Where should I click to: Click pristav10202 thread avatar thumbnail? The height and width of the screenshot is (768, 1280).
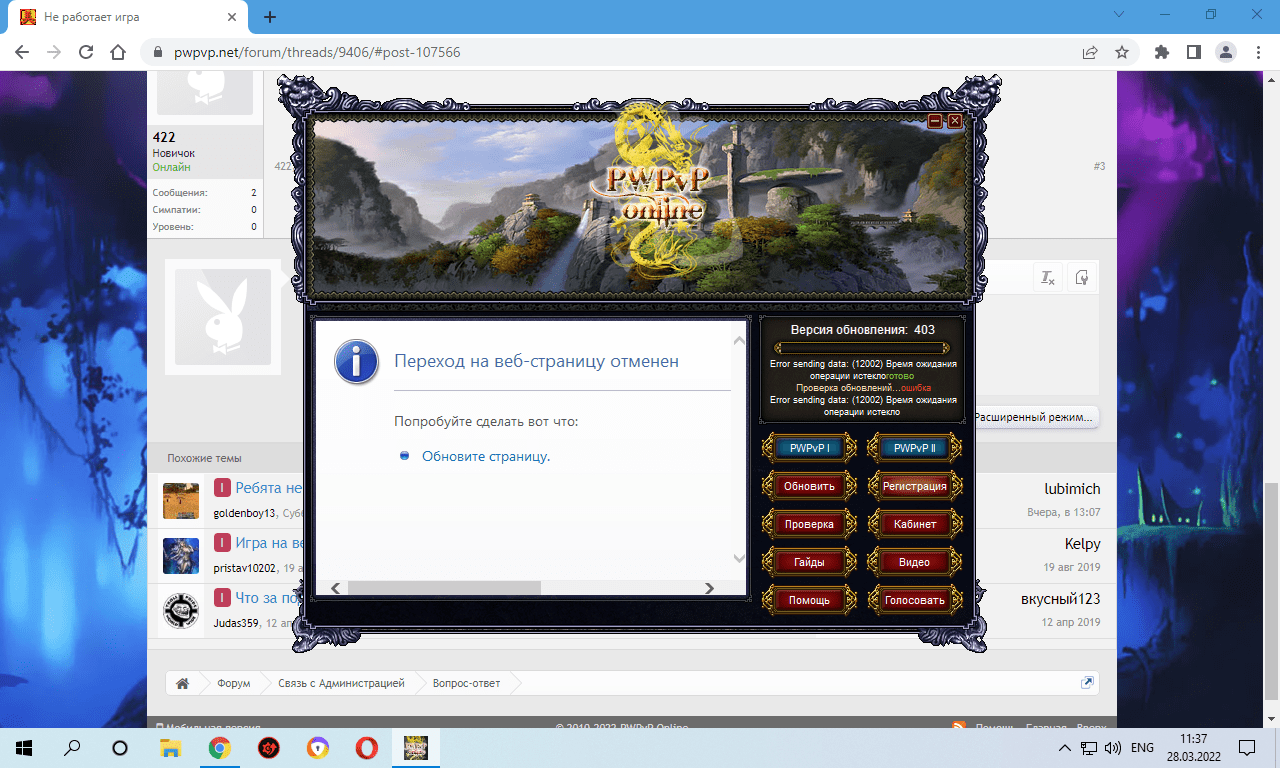[x=181, y=555]
